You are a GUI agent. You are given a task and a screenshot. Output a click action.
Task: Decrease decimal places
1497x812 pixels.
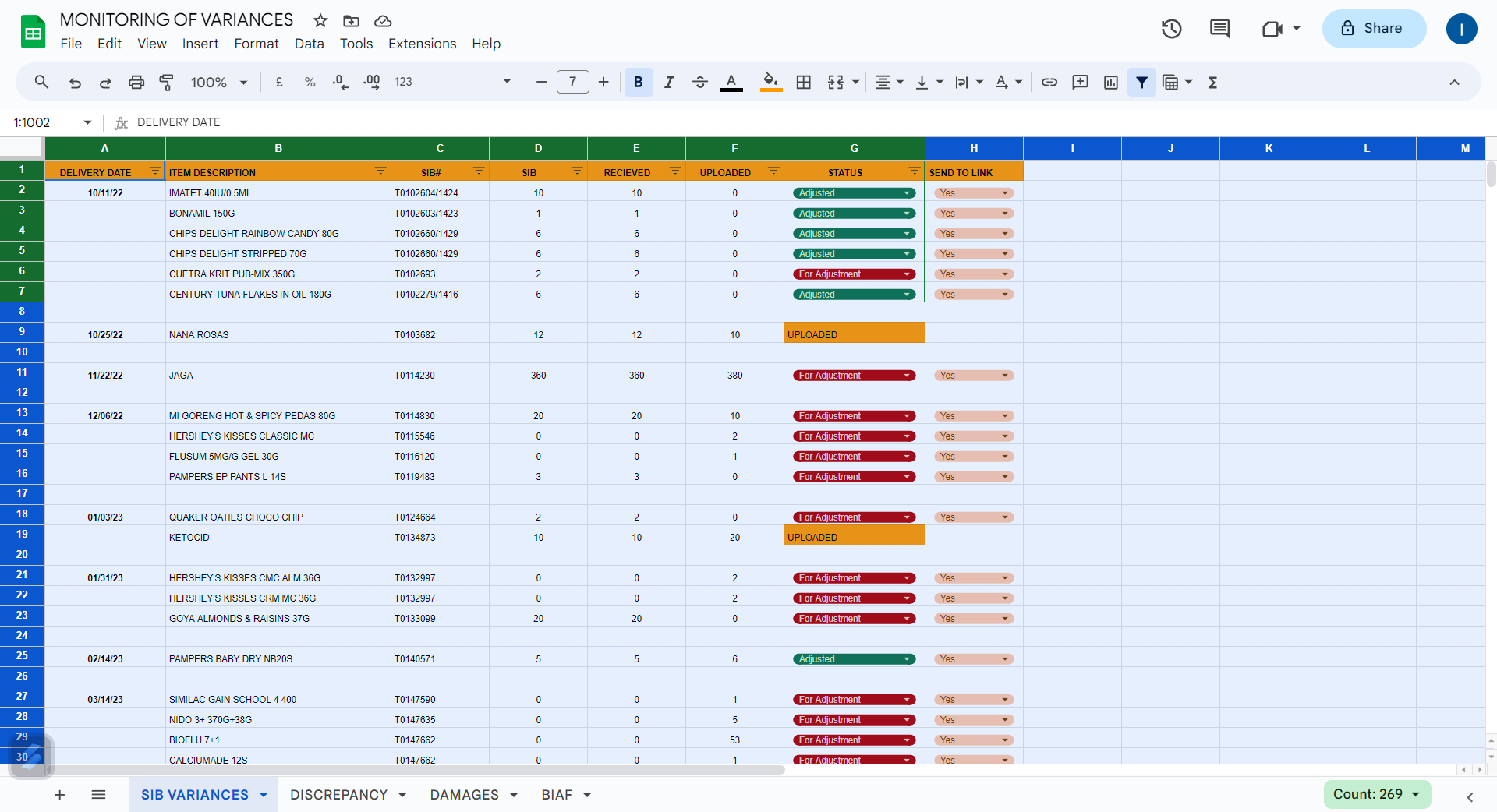(x=341, y=82)
